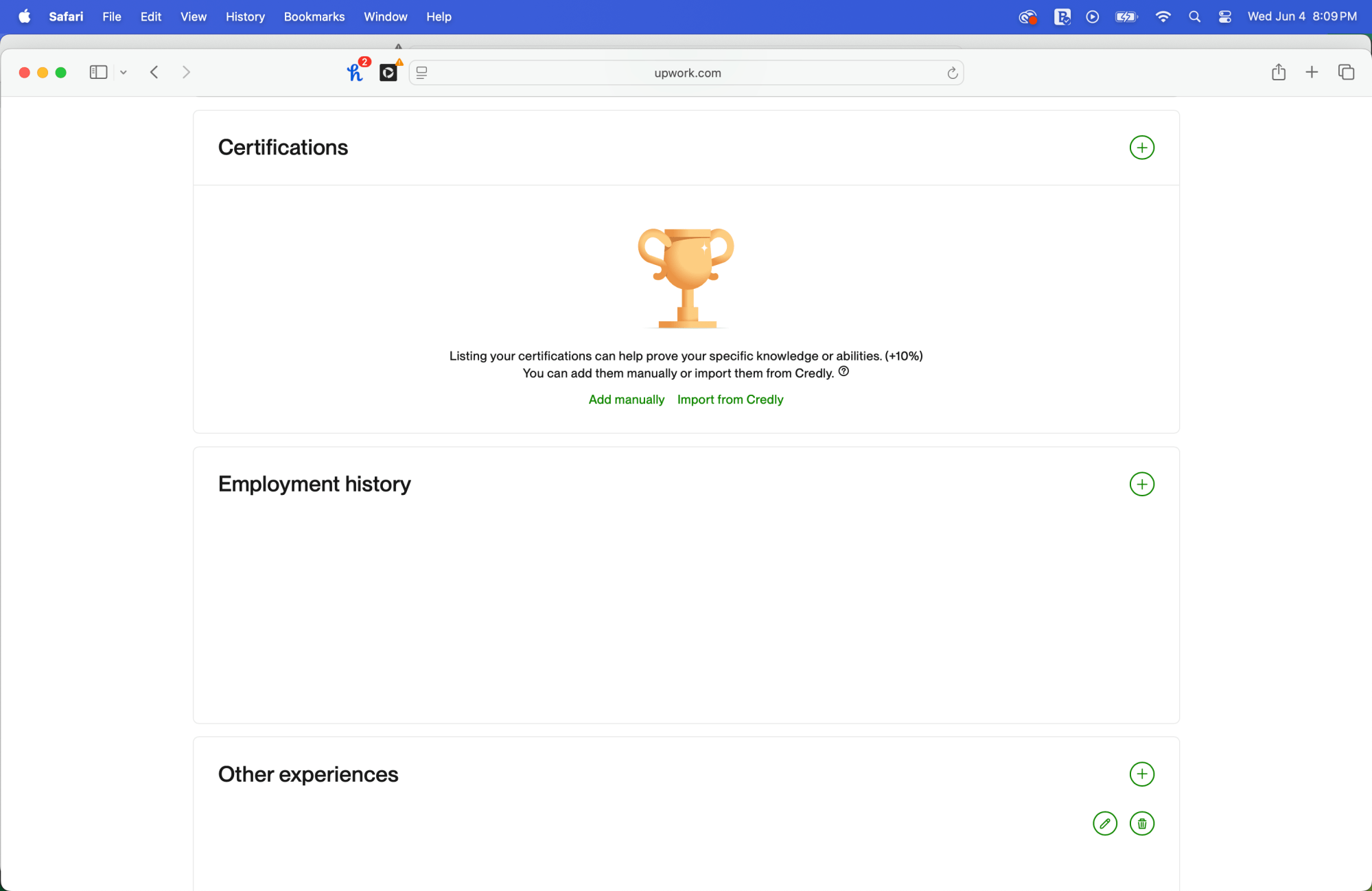Open the Bookmarks menu
Image resolution: width=1372 pixels, height=891 pixels.
[x=314, y=16]
